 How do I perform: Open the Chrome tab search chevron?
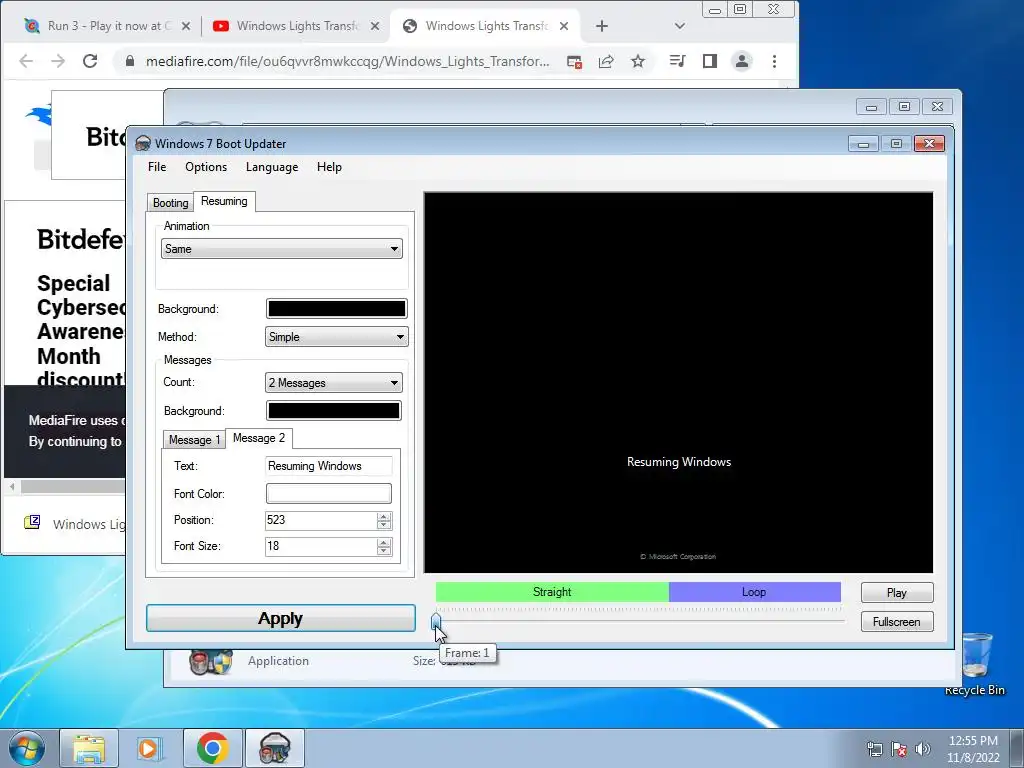[680, 26]
